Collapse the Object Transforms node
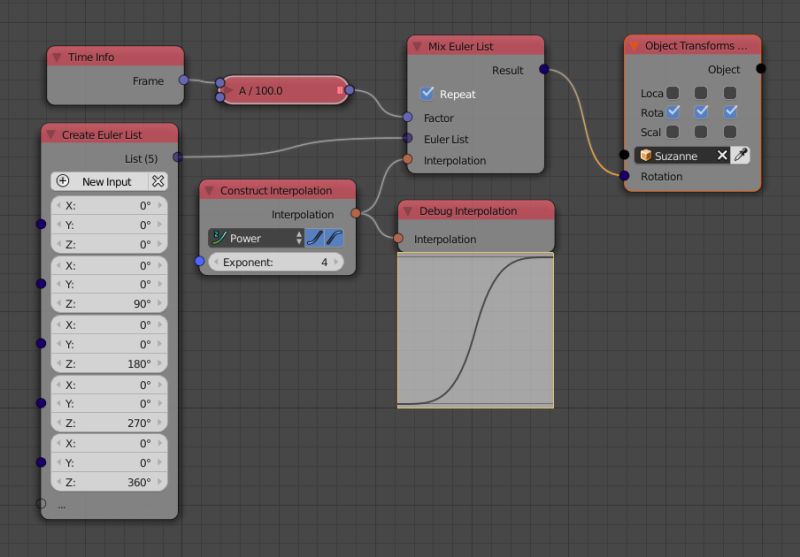The image size is (800, 557). [634, 46]
